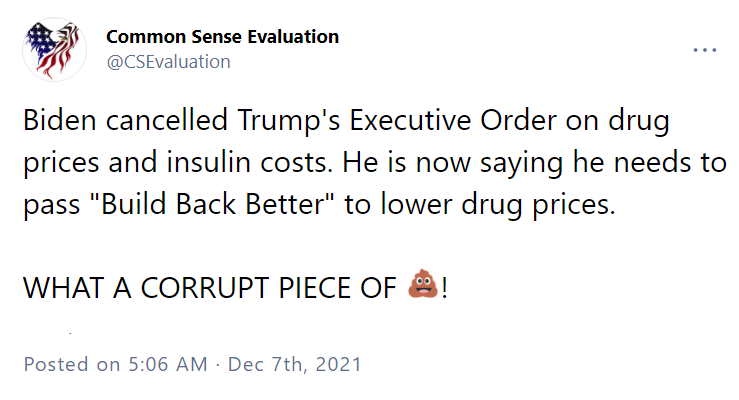The height and width of the screenshot is (400, 739).
Task: Click the "Posted on" label
Action: (72, 364)
